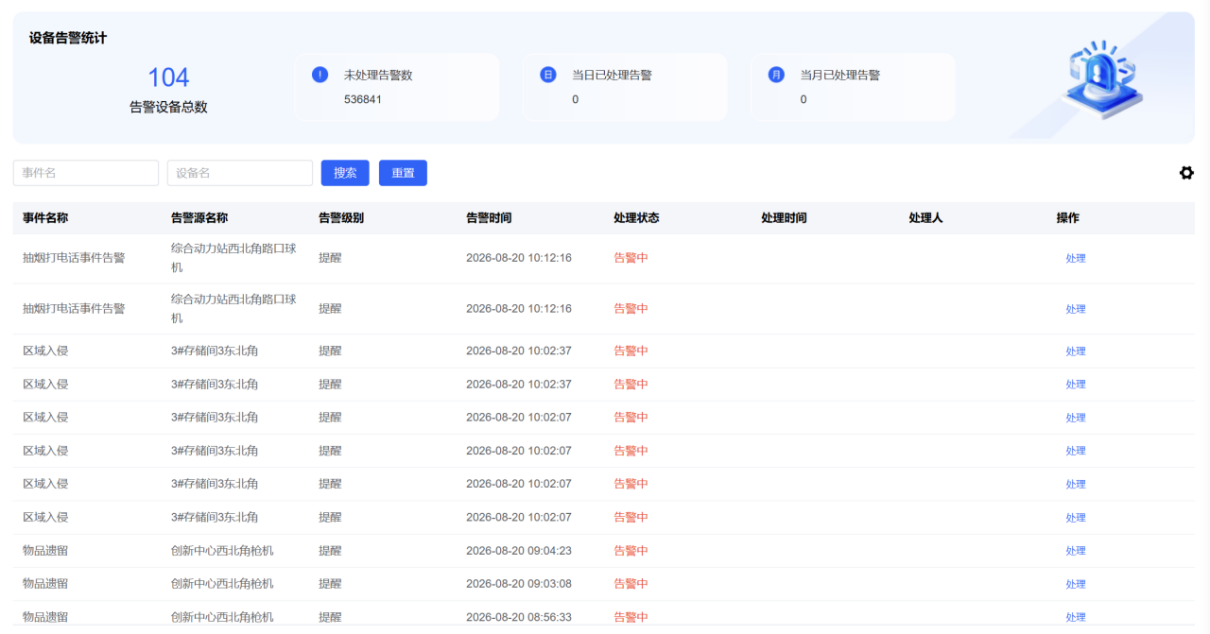Click 创新中心西北角枪机 in the 09:03:08 row
Viewport: 1210px width, 634px height.
tap(222, 584)
